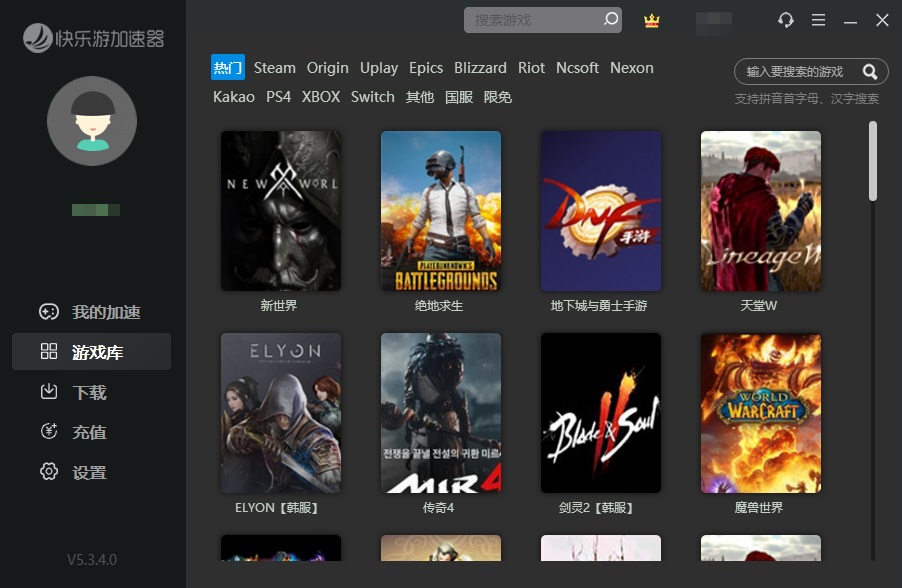Screen dimensions: 902x588
Task: Minimize the accelerator window
Action: click(850, 21)
